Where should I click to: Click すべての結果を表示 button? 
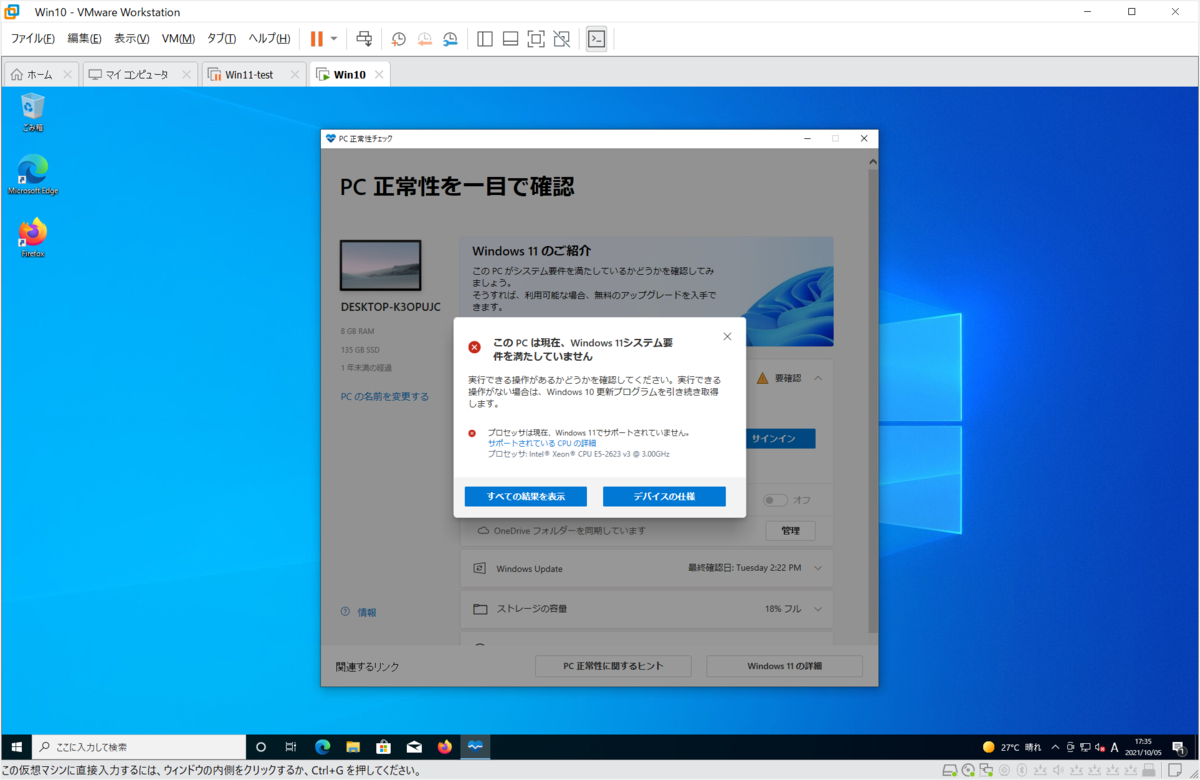coord(526,497)
